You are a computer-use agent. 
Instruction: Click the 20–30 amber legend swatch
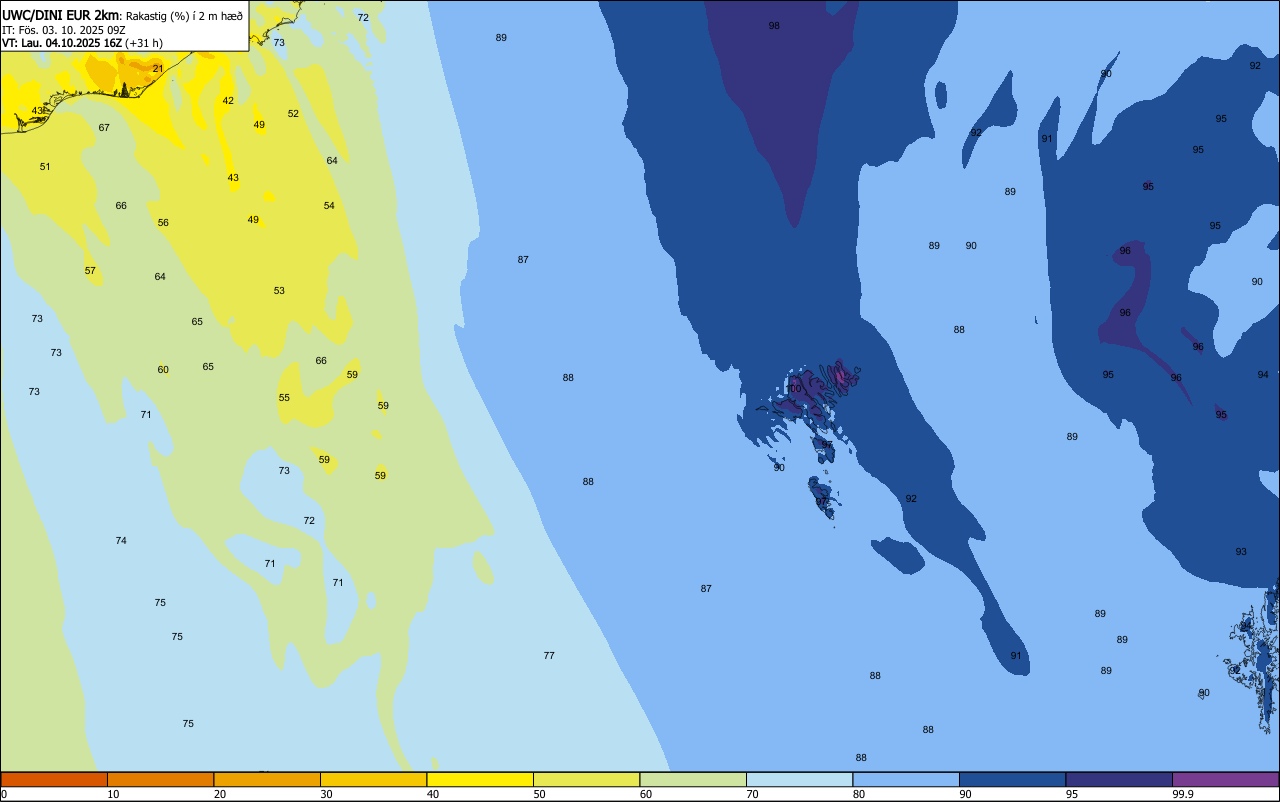267,779
